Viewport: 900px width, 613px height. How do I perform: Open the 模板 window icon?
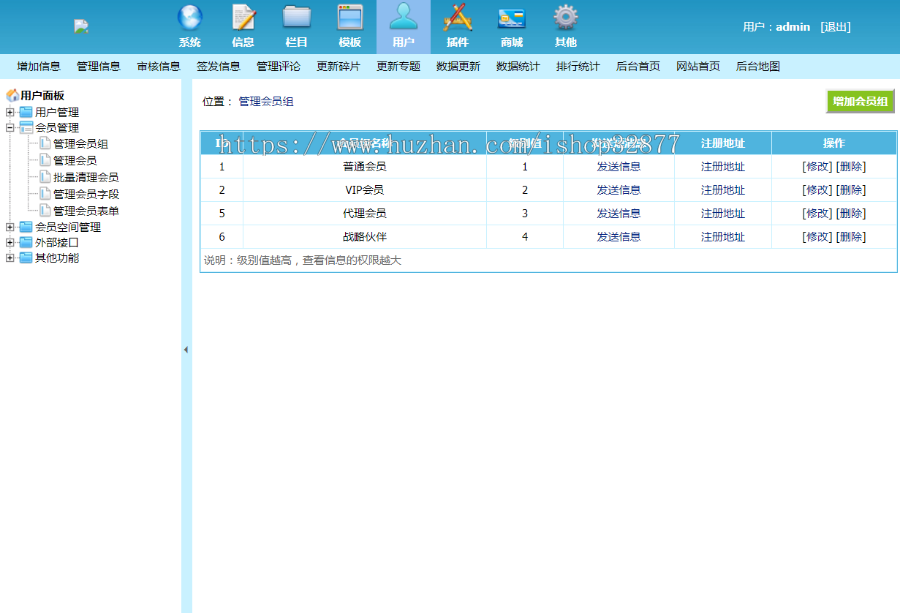point(350,17)
